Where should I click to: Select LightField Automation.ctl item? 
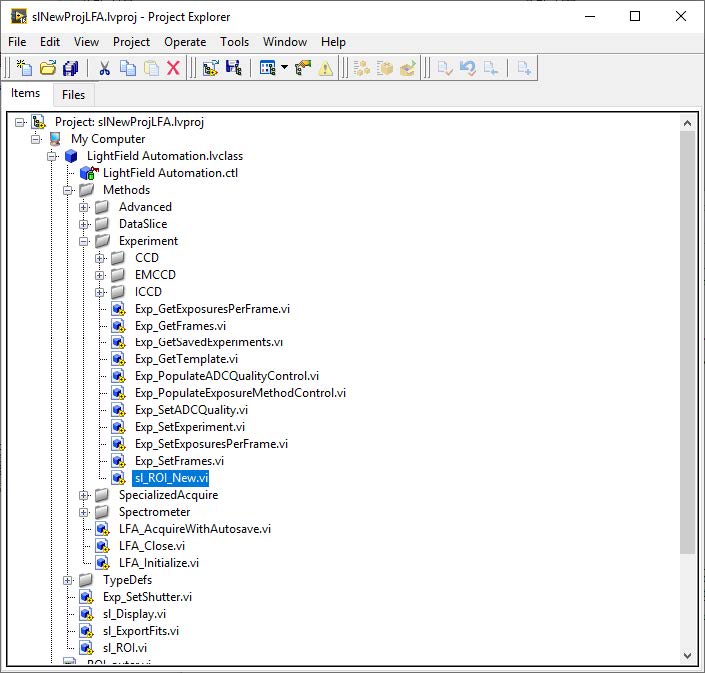coord(170,173)
